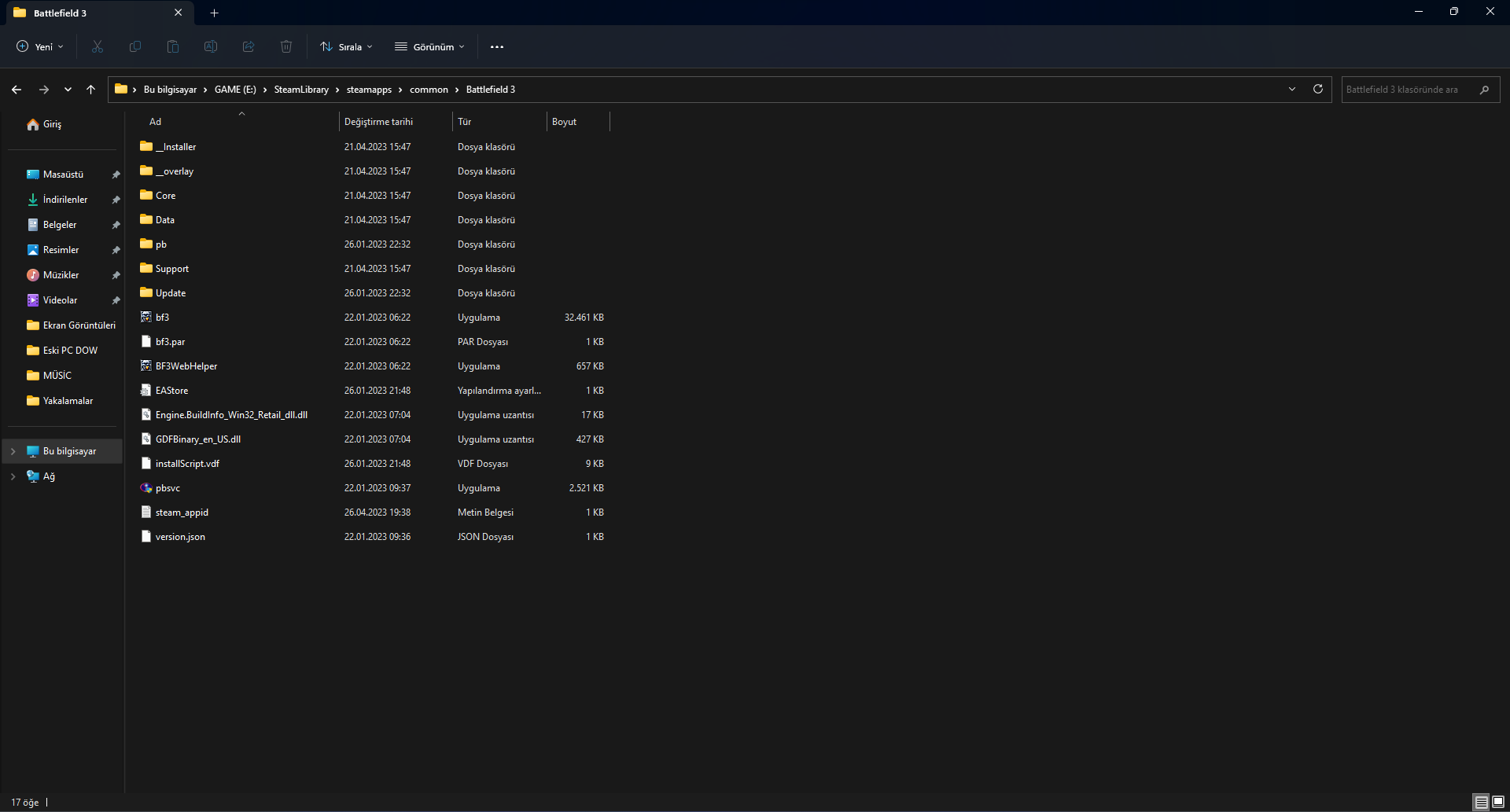
Task: Navigate to GAME (E:) in breadcrumb
Action: point(235,90)
